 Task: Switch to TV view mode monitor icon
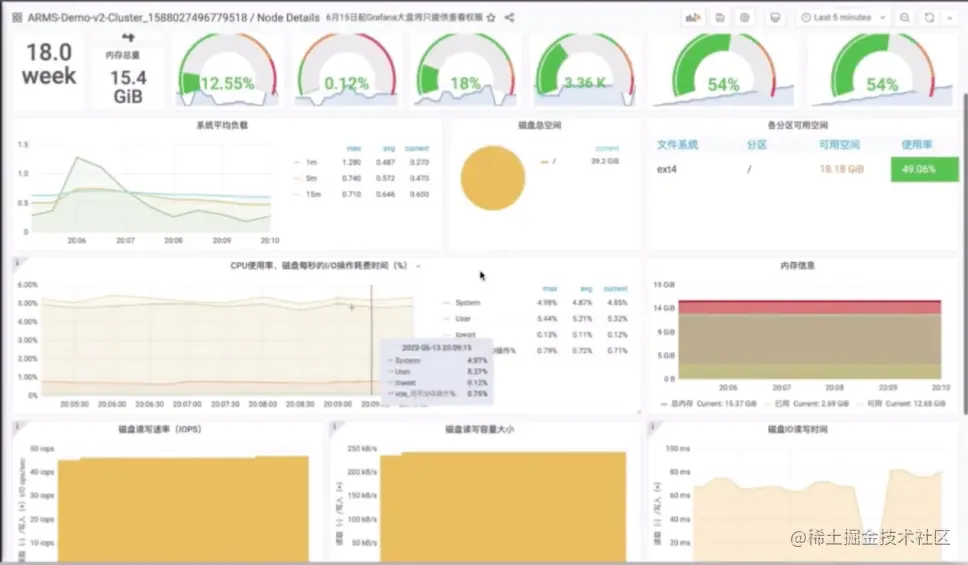775,17
